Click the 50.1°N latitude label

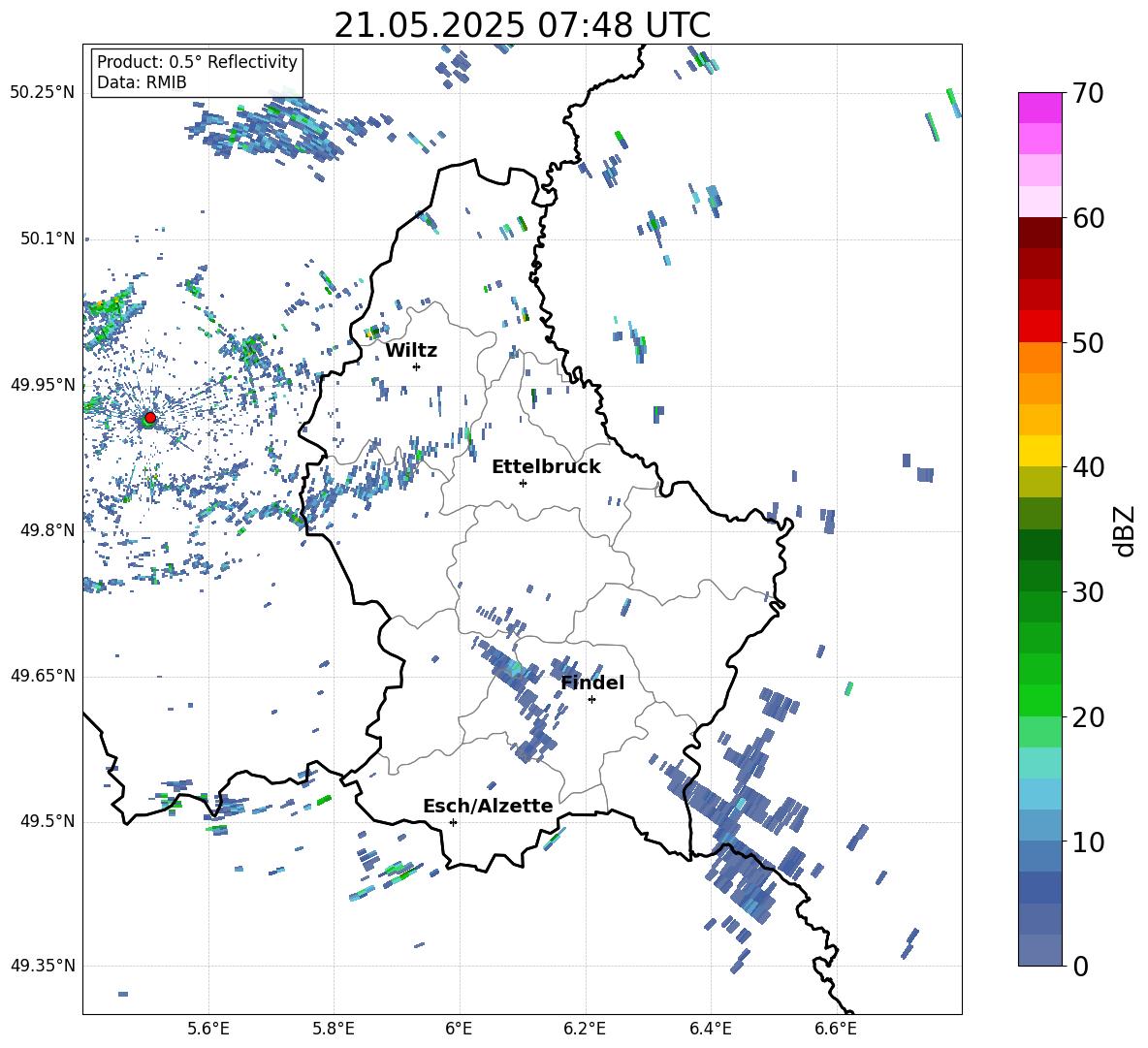(47, 238)
